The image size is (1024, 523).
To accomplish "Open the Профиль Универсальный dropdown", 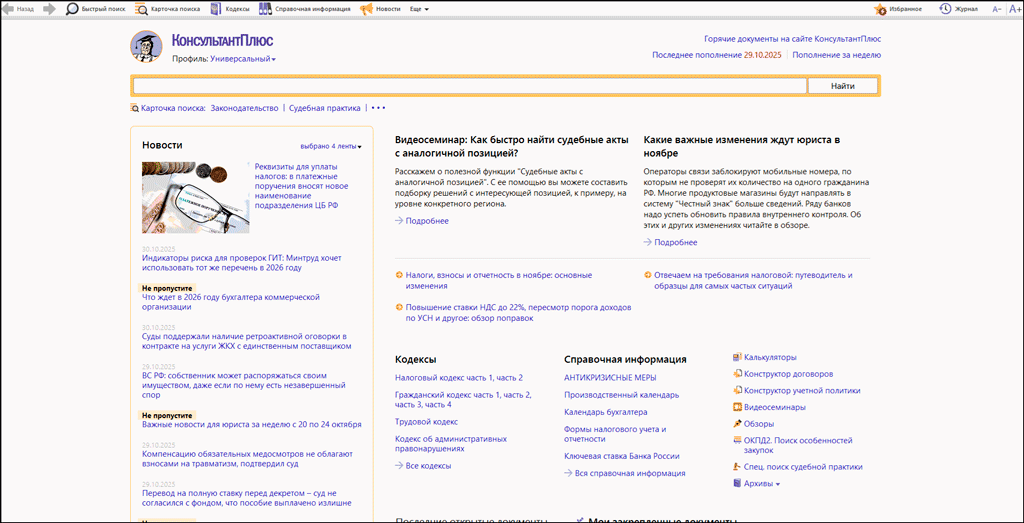I will [x=243, y=59].
